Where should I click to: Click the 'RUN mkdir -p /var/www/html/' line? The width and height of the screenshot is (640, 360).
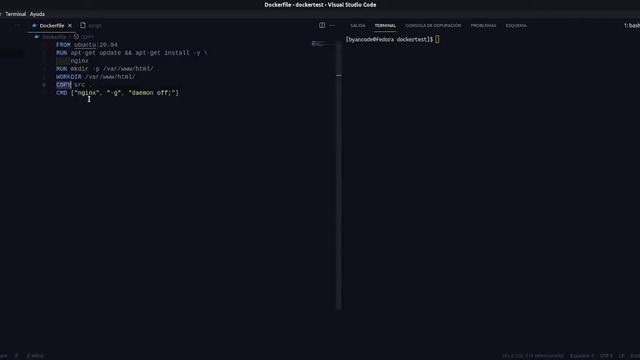pos(104,69)
